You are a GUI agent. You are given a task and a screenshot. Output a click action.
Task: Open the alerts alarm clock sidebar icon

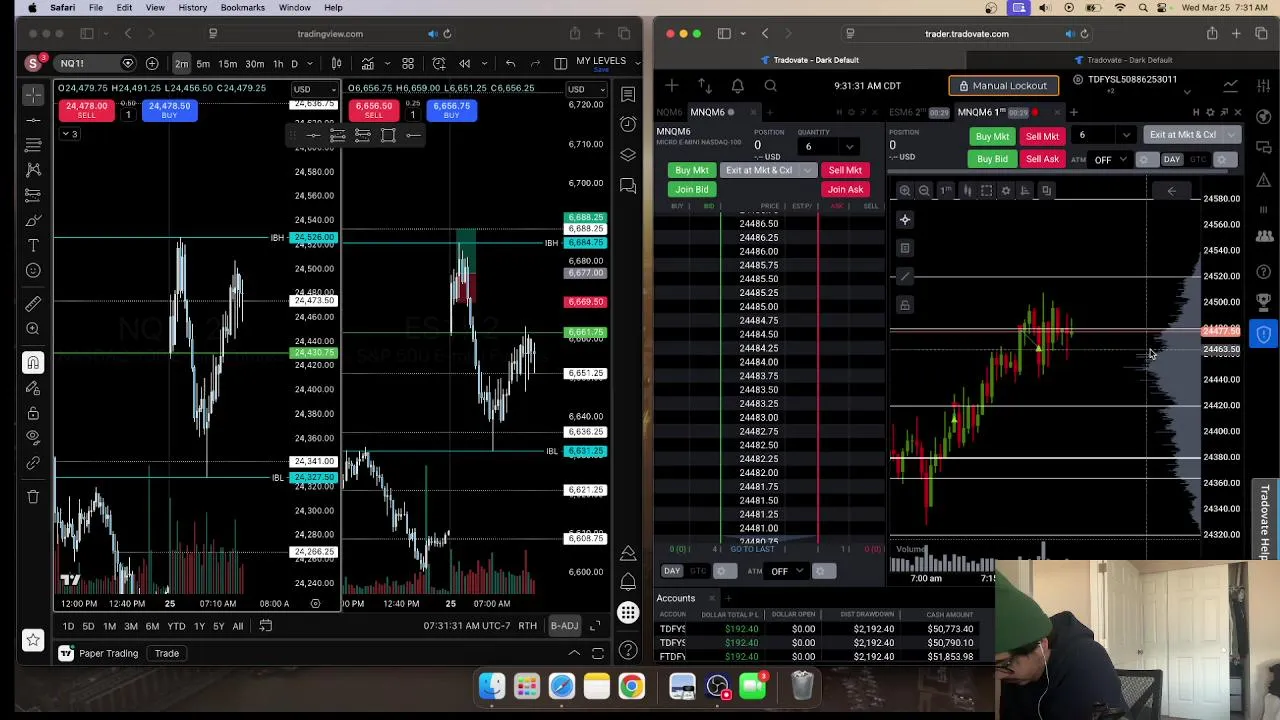pos(628,124)
